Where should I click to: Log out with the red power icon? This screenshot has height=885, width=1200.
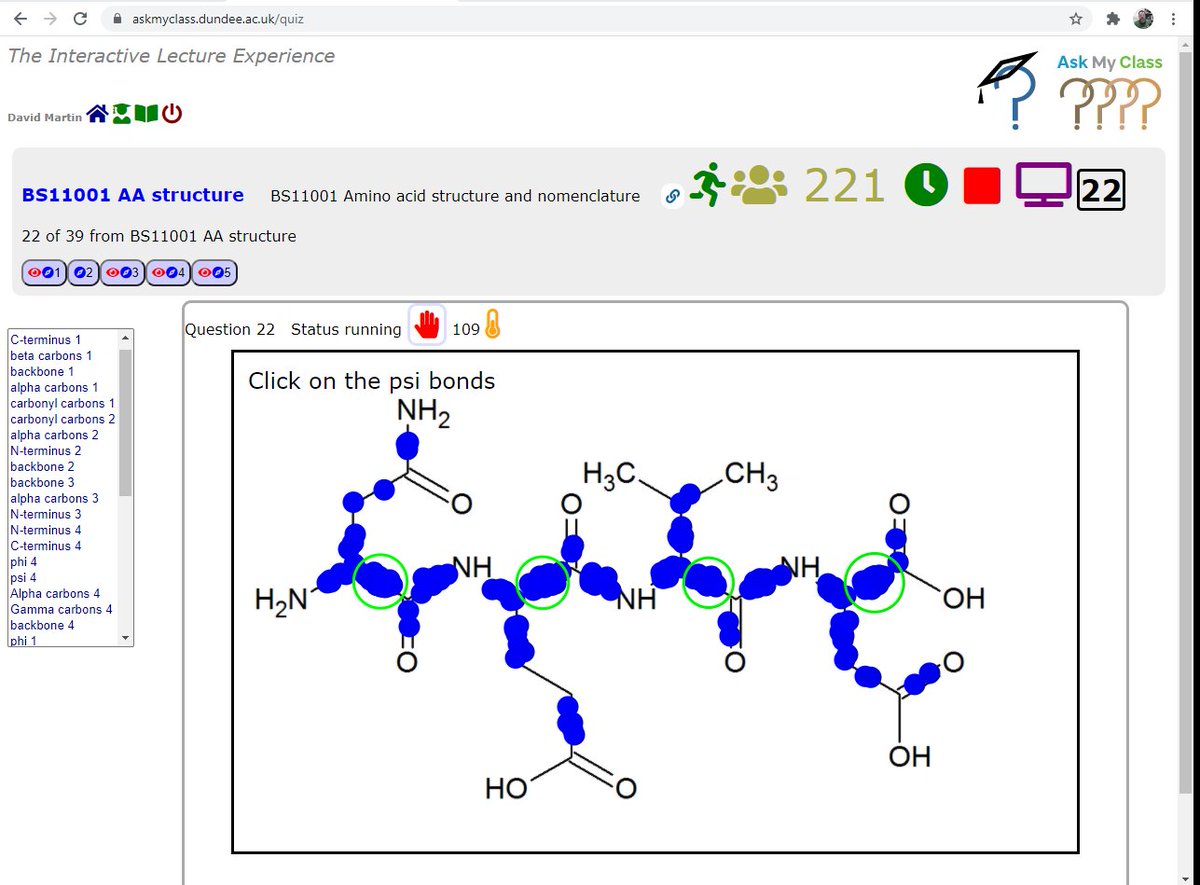point(172,115)
